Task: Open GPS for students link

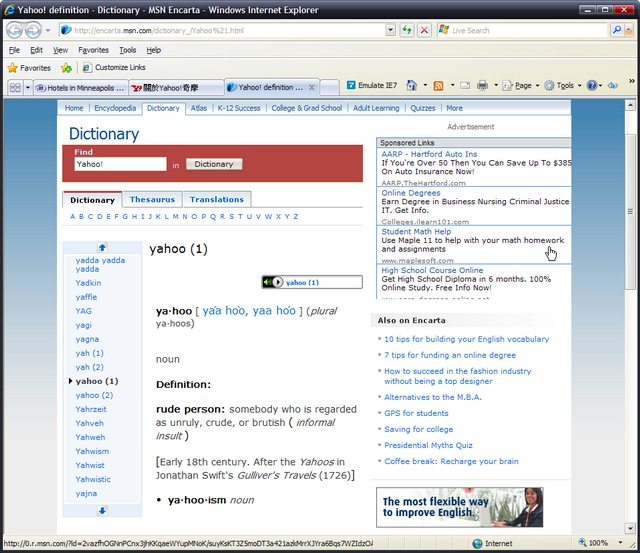Action: 416,413
